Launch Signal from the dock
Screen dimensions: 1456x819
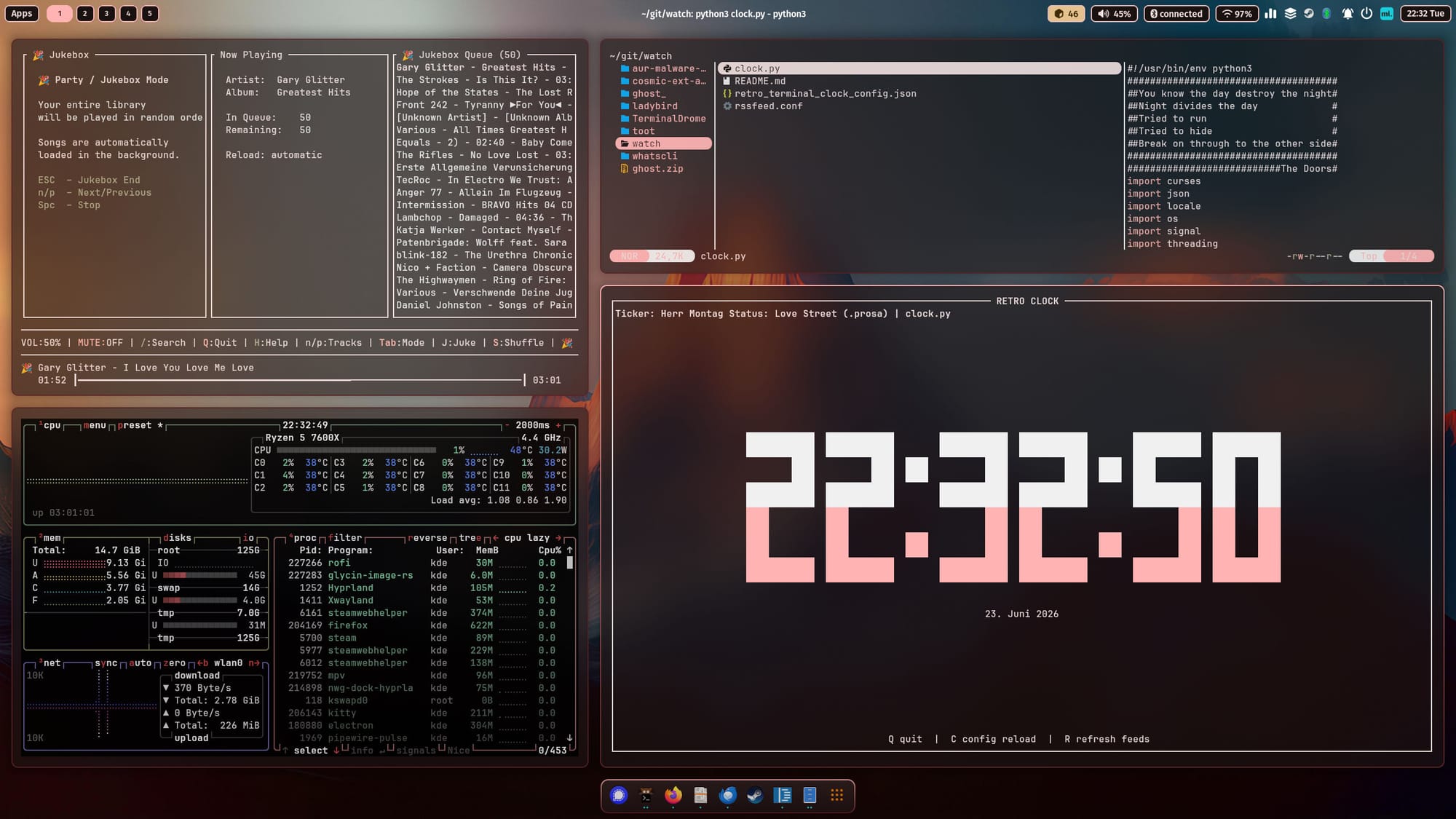[x=619, y=795]
